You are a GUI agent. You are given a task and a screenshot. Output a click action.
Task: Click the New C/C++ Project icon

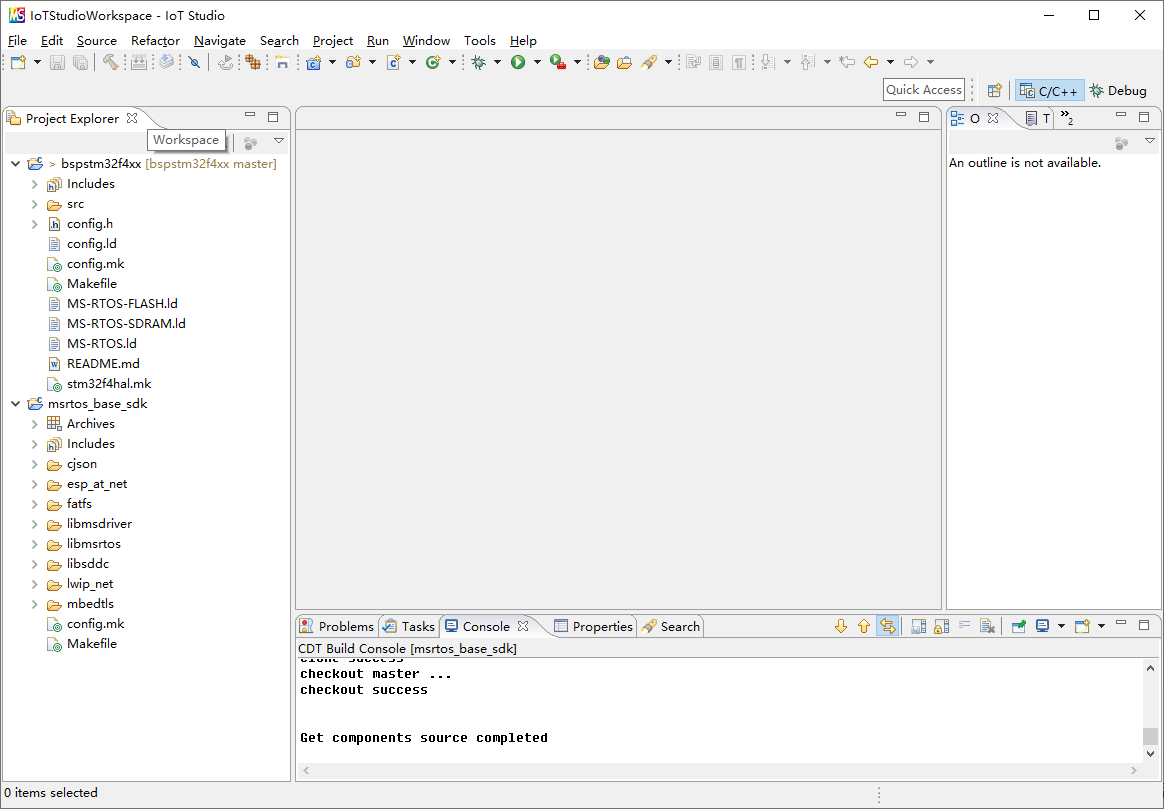coord(314,62)
